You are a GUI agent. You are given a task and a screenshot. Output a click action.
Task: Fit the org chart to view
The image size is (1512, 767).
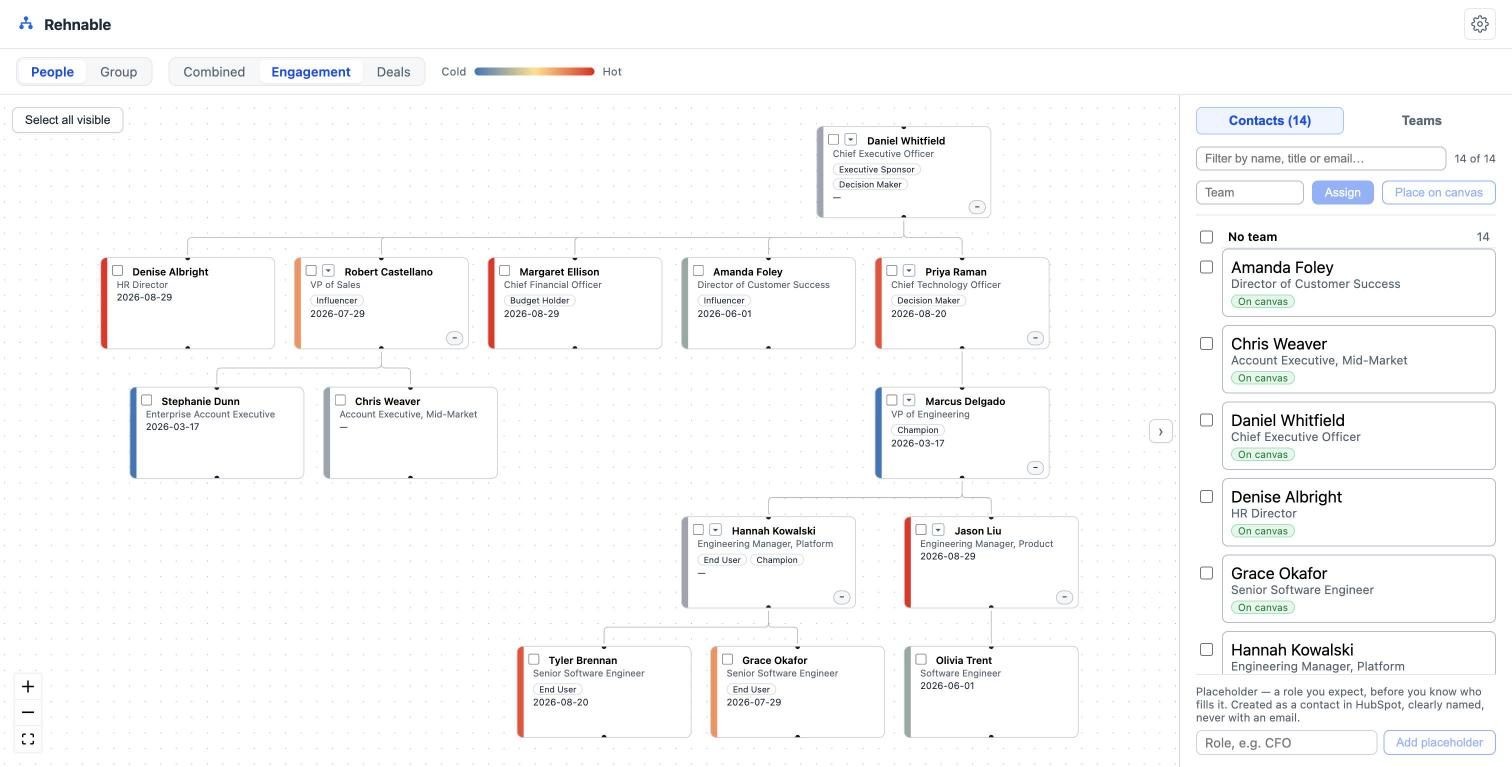pyautogui.click(x=28, y=739)
